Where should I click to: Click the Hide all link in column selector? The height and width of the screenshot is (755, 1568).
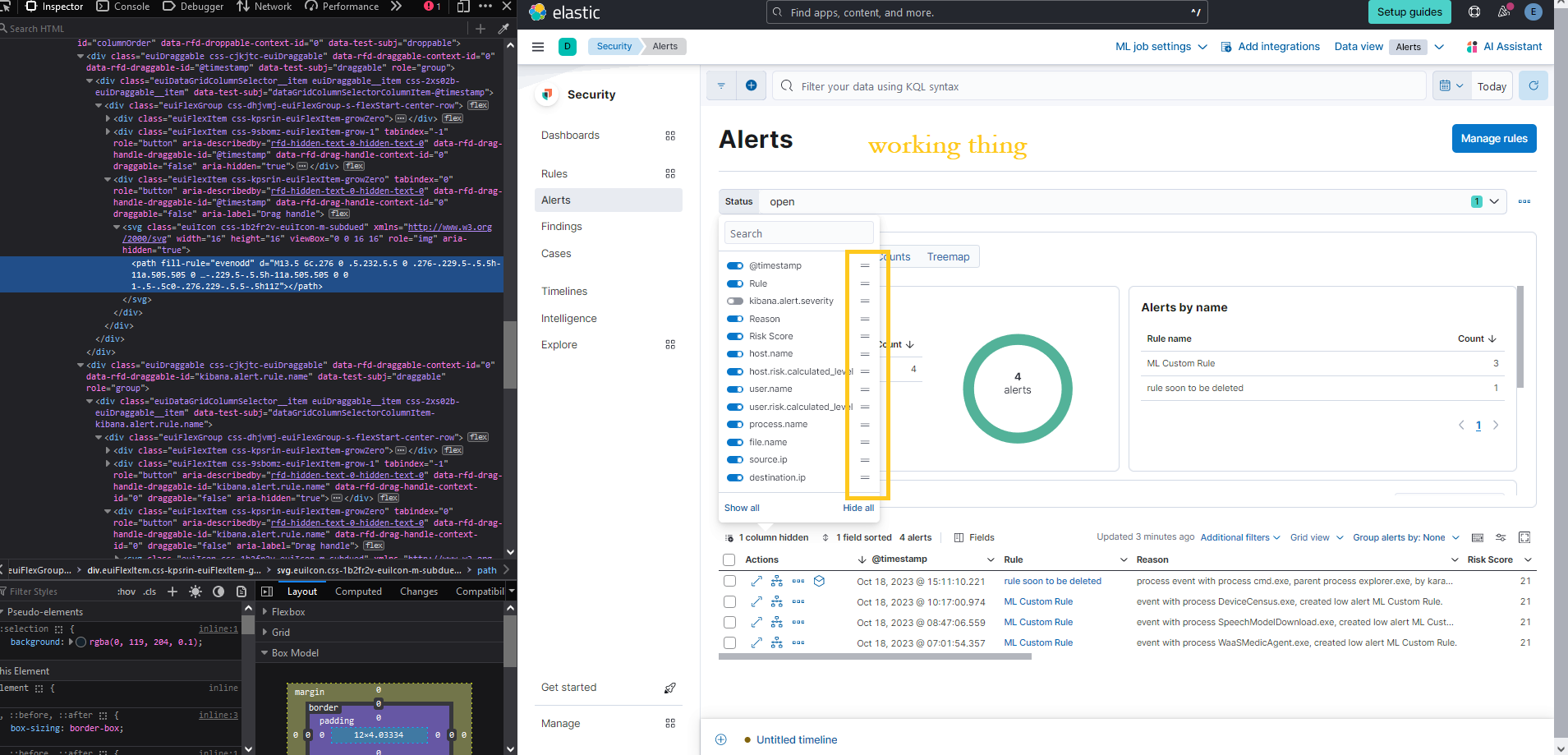coord(857,508)
